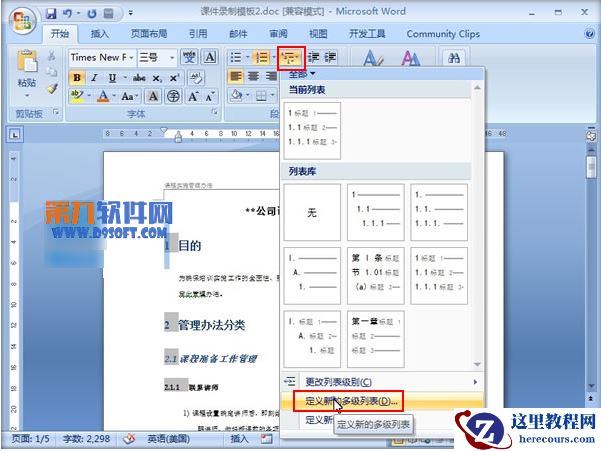Click the Find binoculars icon
Image resolution: width=601 pixels, height=451 pixels.
click(454, 58)
